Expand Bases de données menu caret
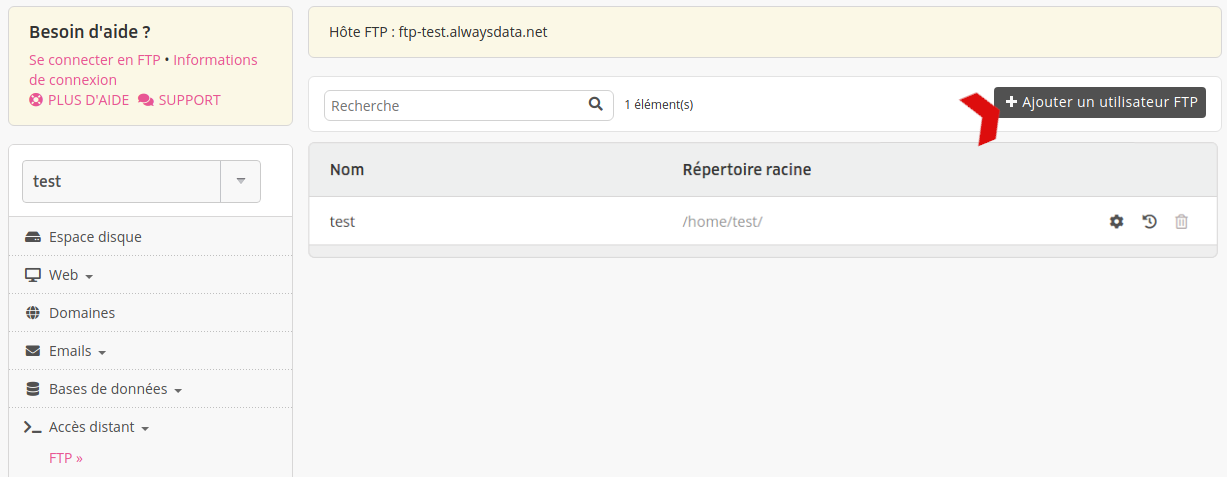This screenshot has height=477, width=1227. (178, 391)
